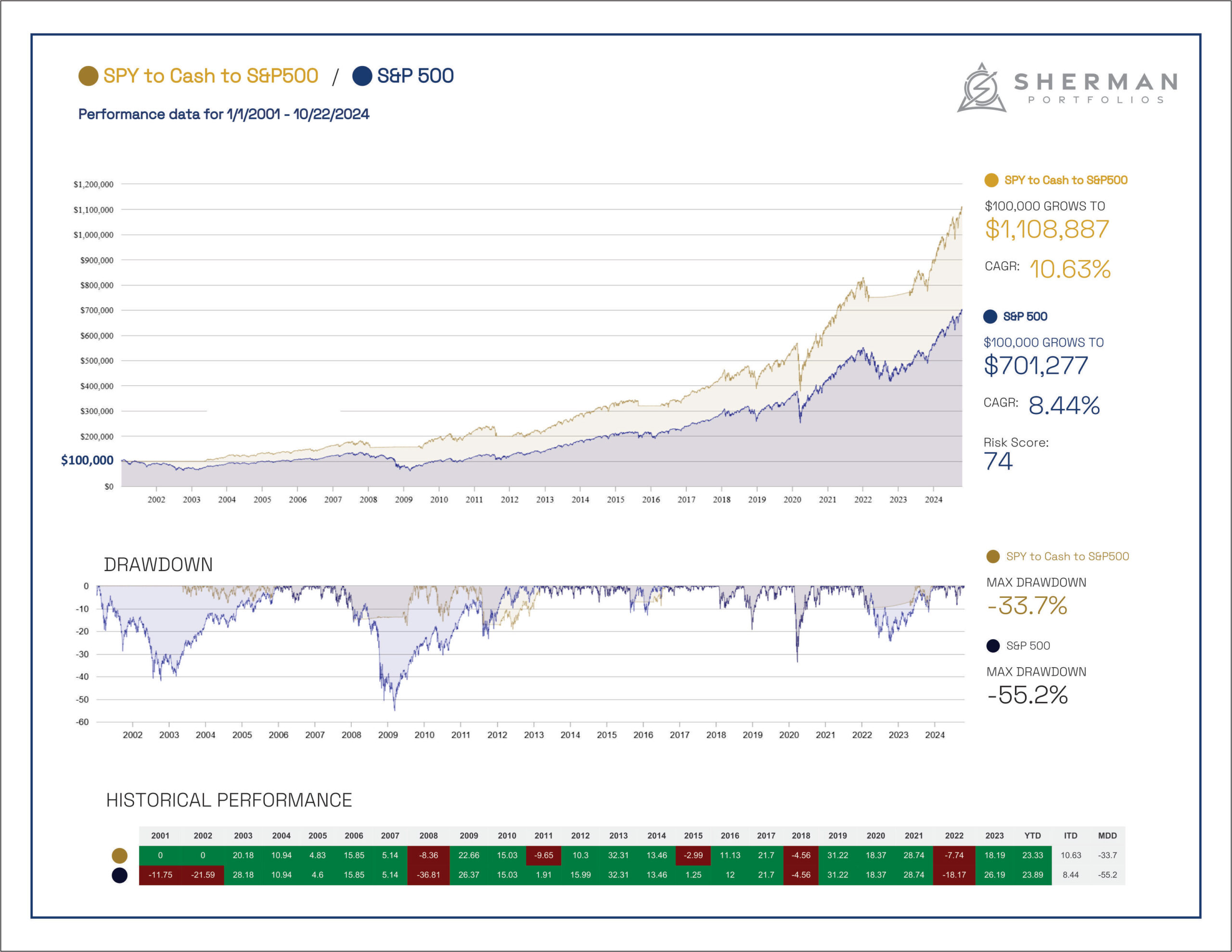Click the -36.81 cell for 2008

(428, 876)
